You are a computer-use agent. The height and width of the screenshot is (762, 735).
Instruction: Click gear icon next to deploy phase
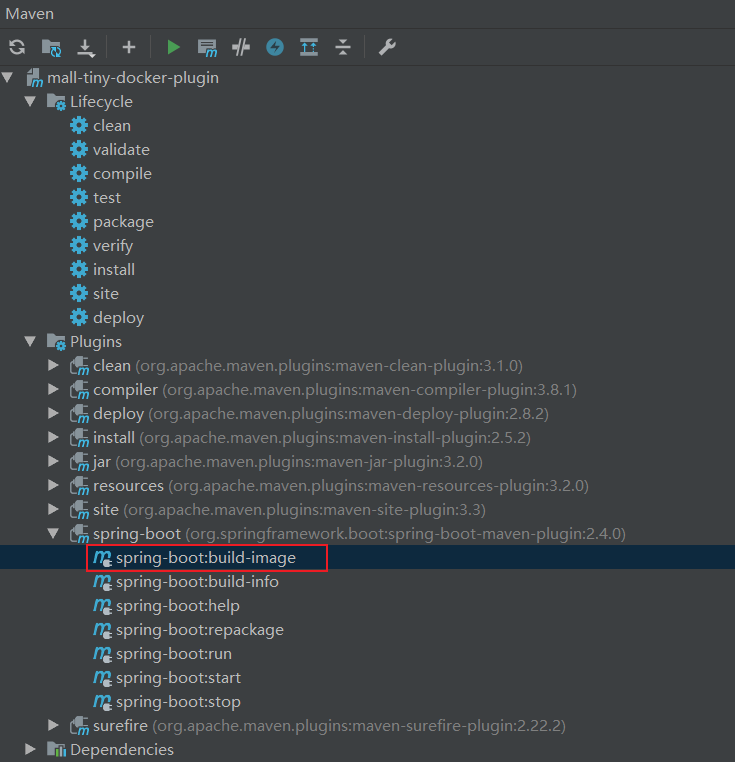point(79,317)
